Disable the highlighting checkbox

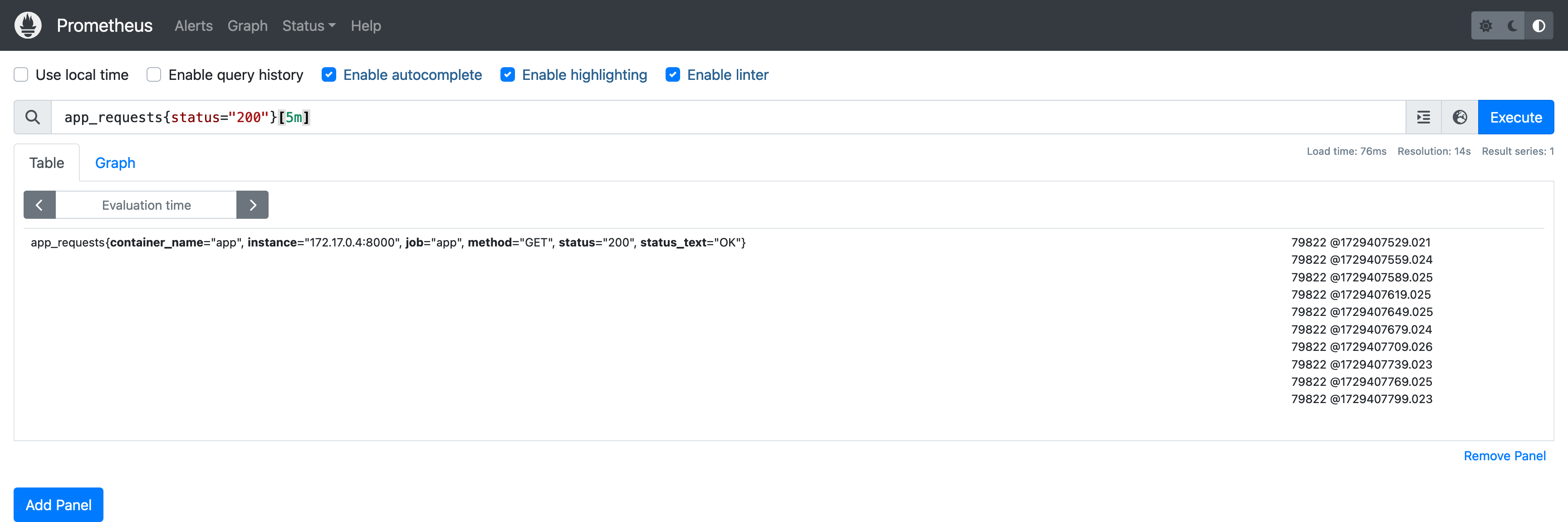coord(508,75)
